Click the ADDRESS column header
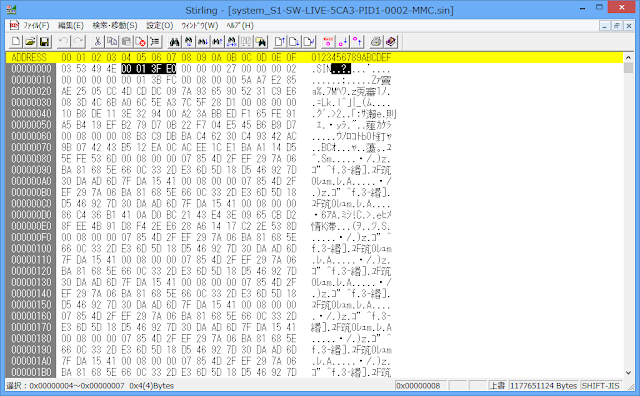The image size is (640, 396). coord(29,58)
